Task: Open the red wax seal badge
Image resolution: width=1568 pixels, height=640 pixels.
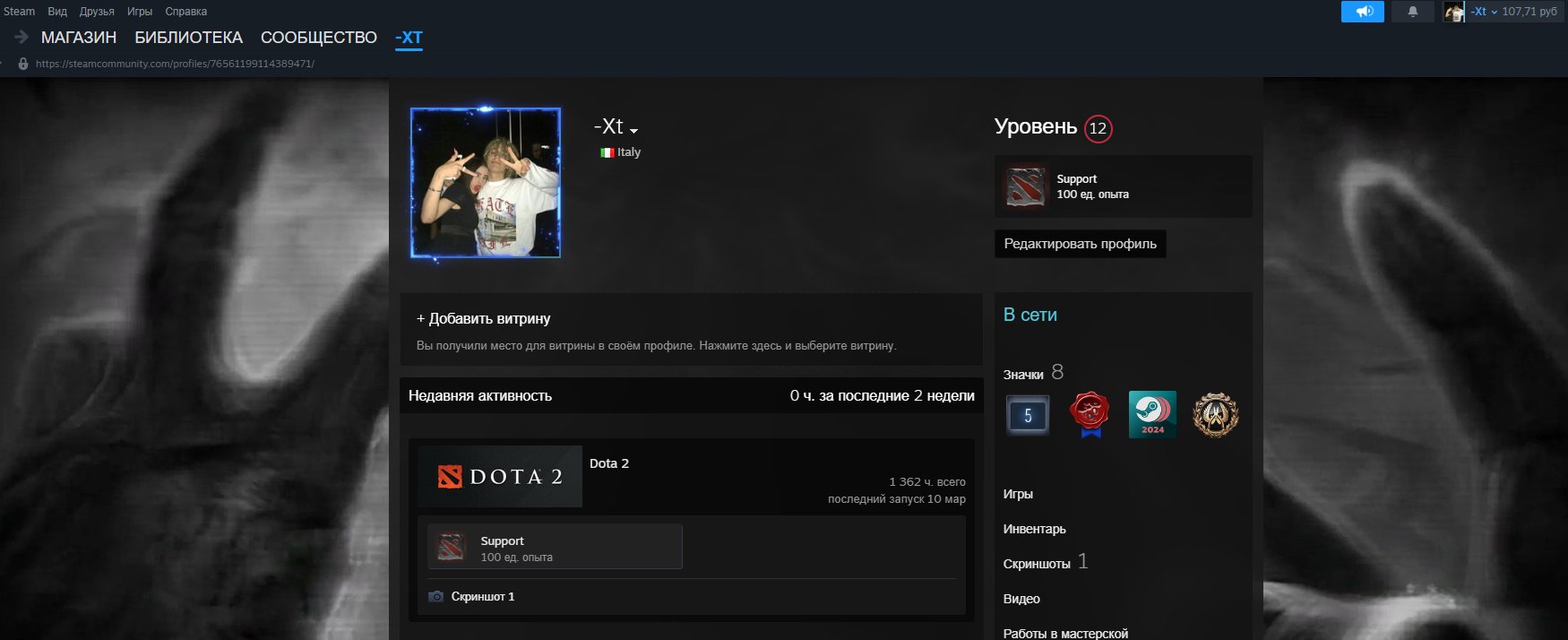Action: (x=1090, y=415)
